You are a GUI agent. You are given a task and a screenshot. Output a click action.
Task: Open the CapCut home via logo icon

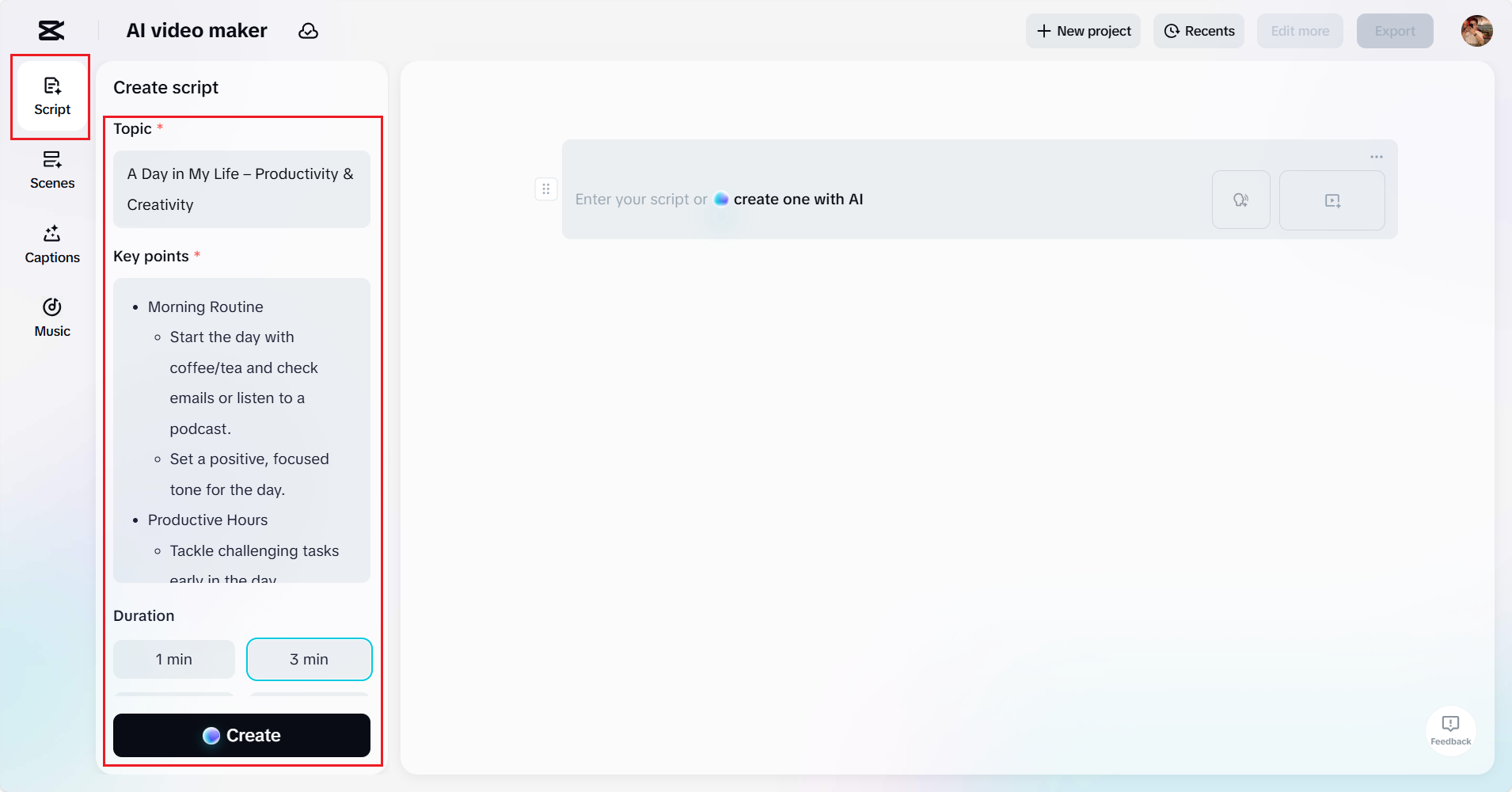coord(51,30)
